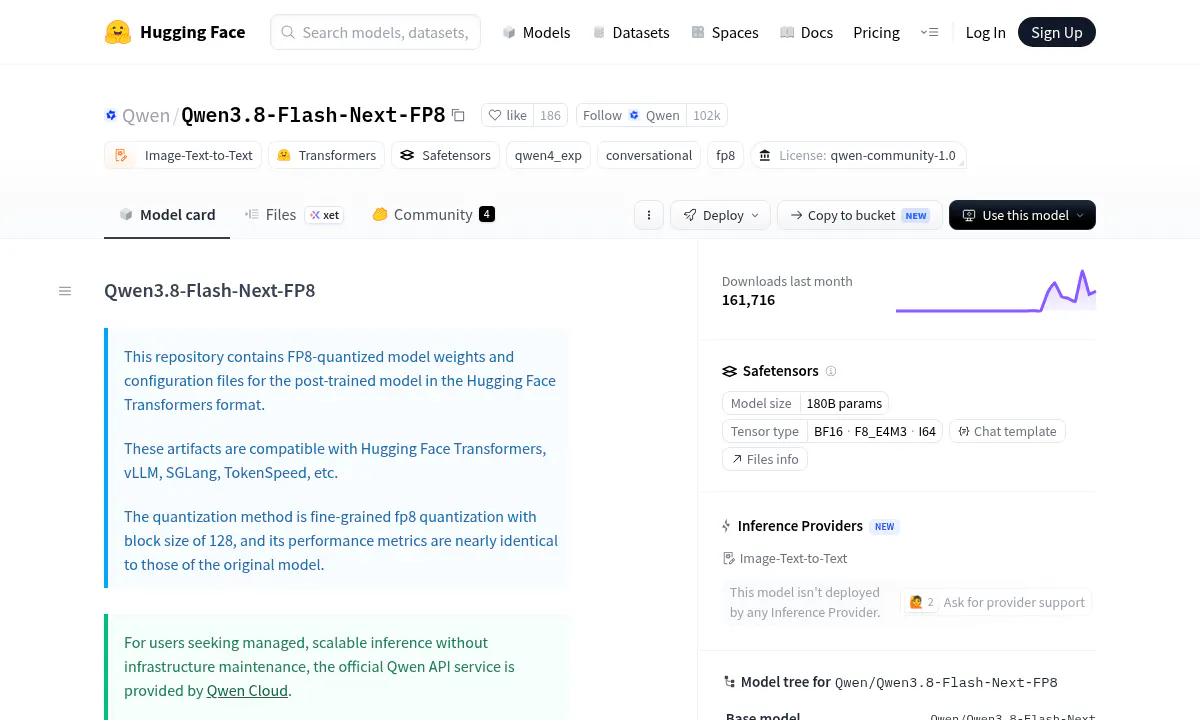Open the 186 likes count
The height and width of the screenshot is (720, 1200).
[x=550, y=115]
